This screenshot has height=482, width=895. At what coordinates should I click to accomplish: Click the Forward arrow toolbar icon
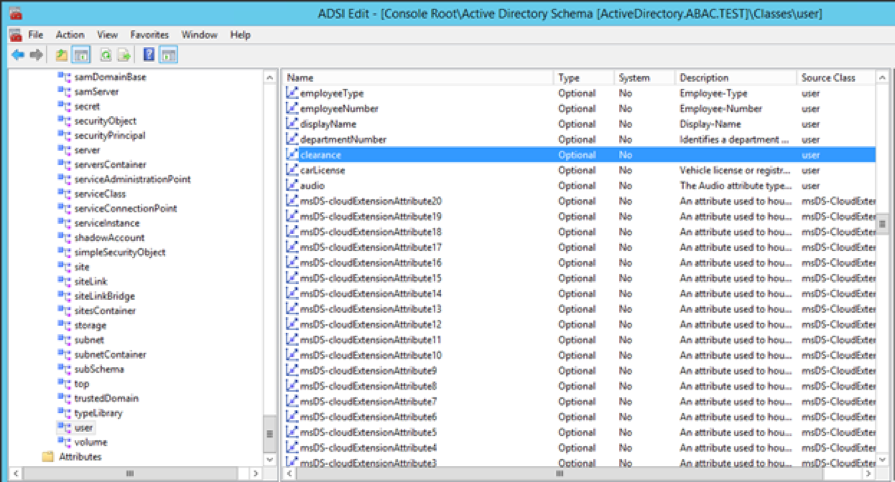pos(37,55)
